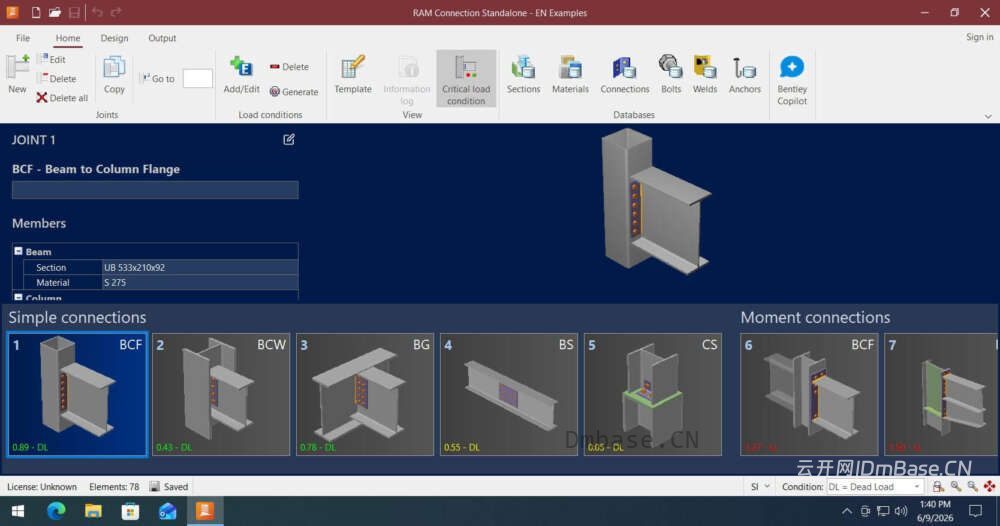
Task: Open the Sections database
Action: point(523,75)
